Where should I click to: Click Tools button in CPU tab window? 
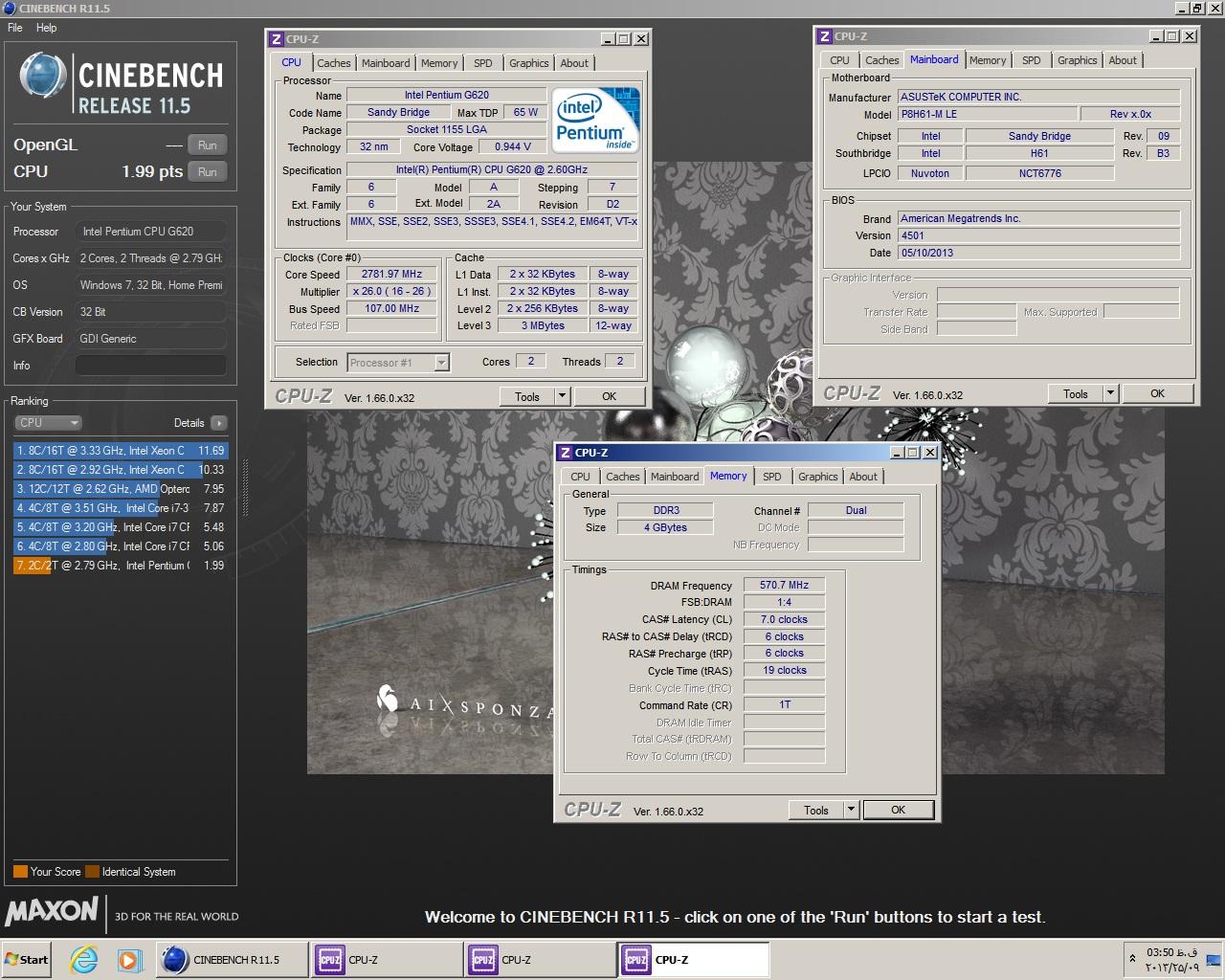point(527,396)
